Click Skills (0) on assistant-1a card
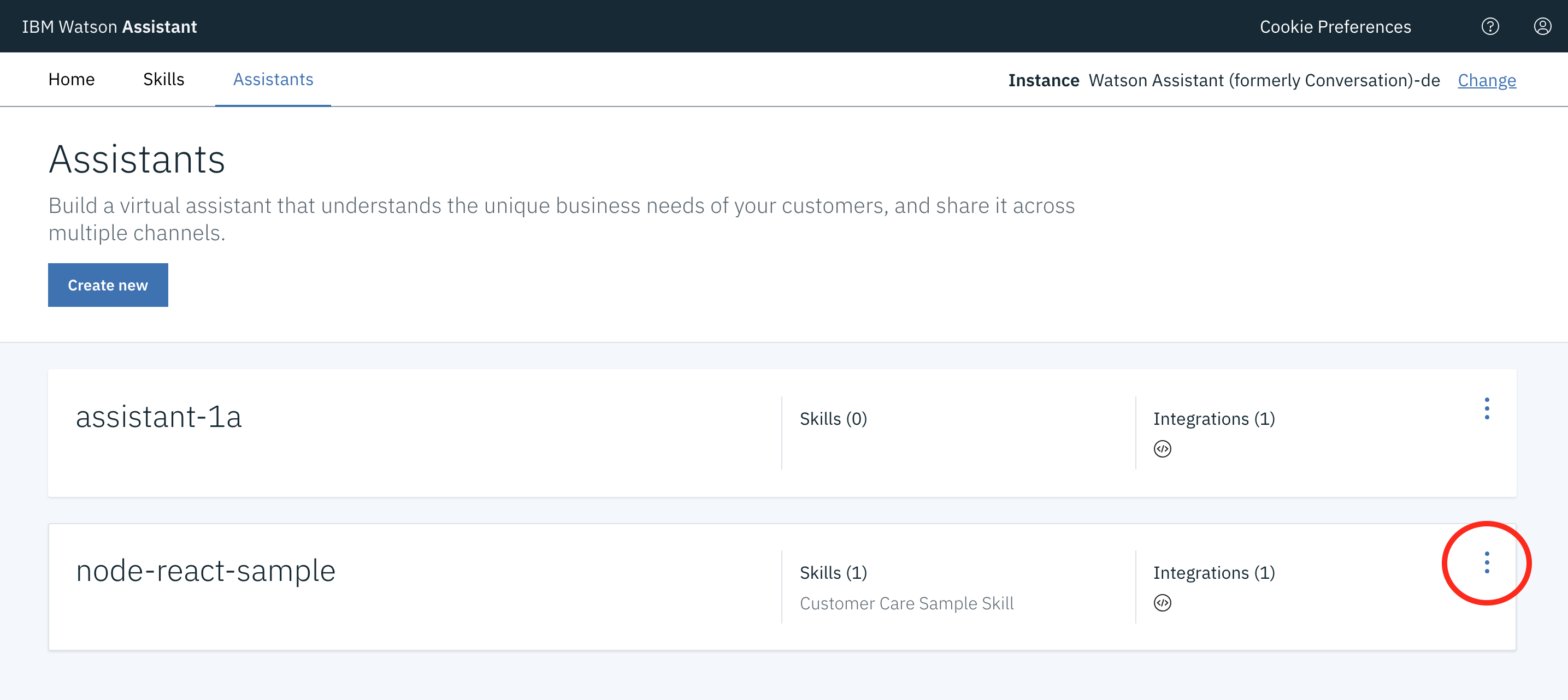This screenshot has height=700, width=1568. [x=833, y=419]
